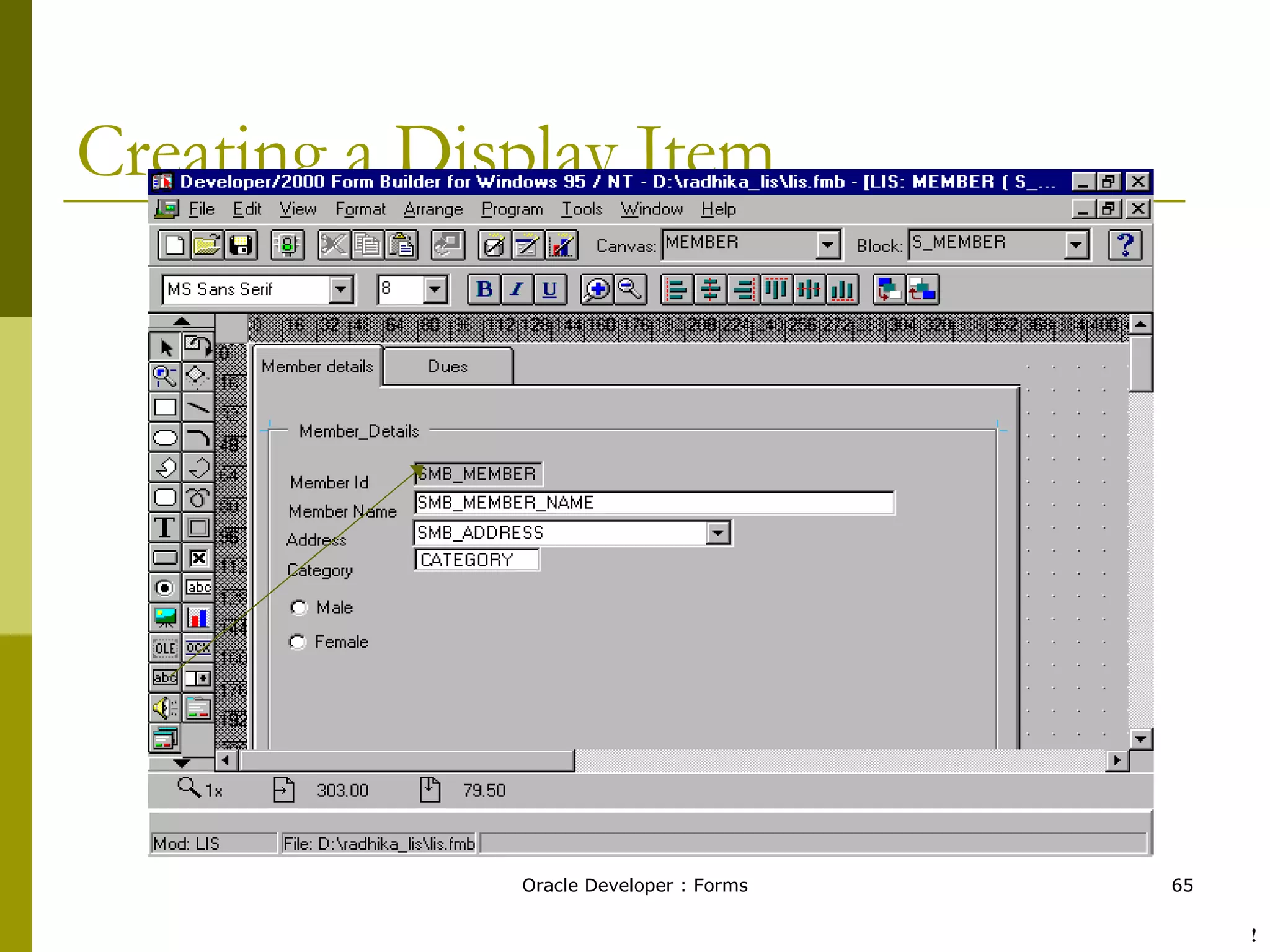Toggle Underline formatting
Viewport: 1270px width, 952px height.
click(x=549, y=289)
